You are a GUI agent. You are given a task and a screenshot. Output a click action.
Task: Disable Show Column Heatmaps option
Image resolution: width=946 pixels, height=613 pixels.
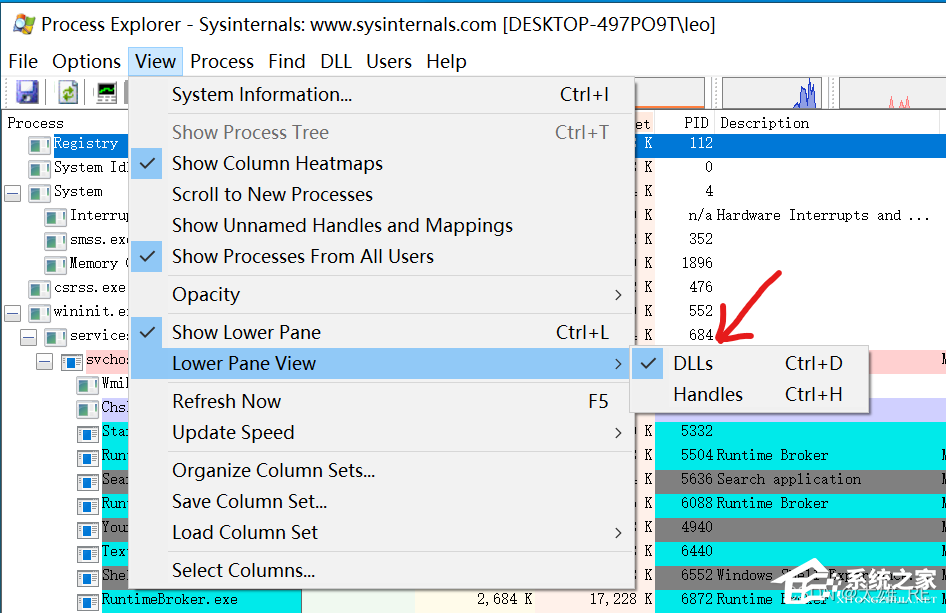277,163
